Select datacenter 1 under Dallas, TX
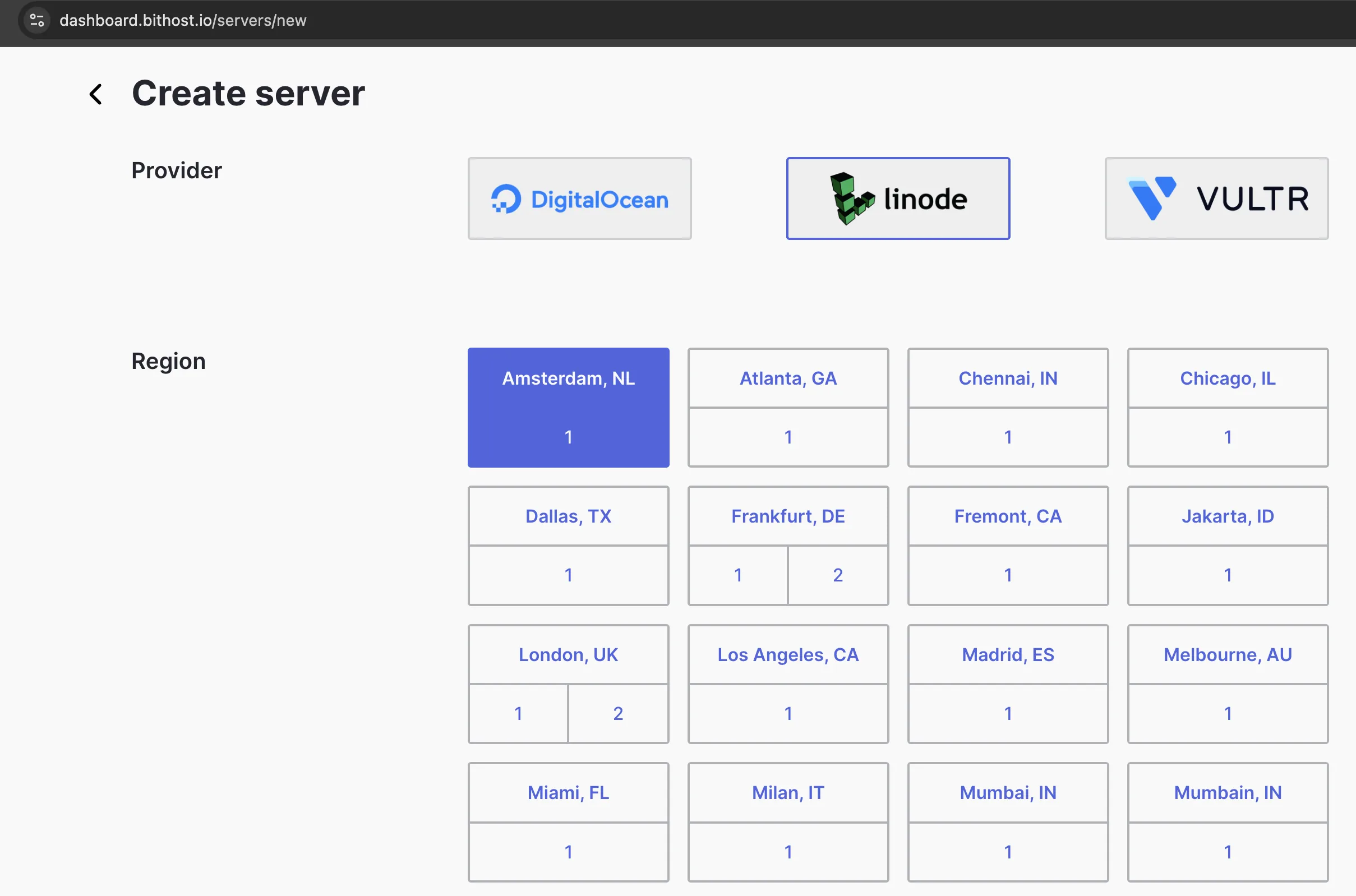The image size is (1356, 896). (x=568, y=575)
